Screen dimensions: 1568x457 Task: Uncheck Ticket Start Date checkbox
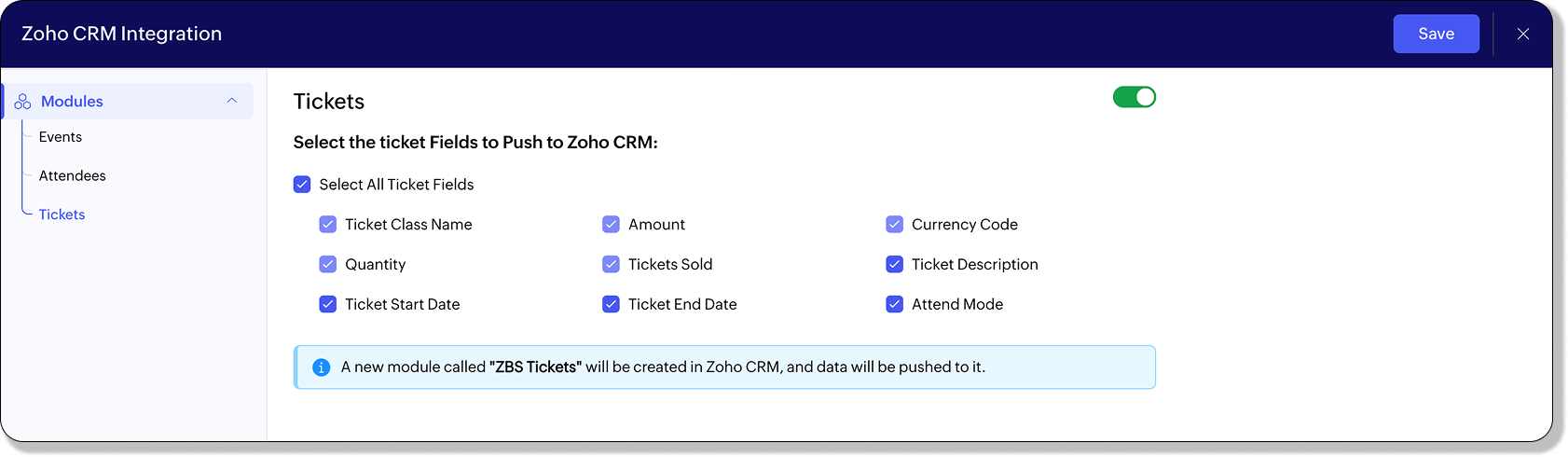[328, 304]
